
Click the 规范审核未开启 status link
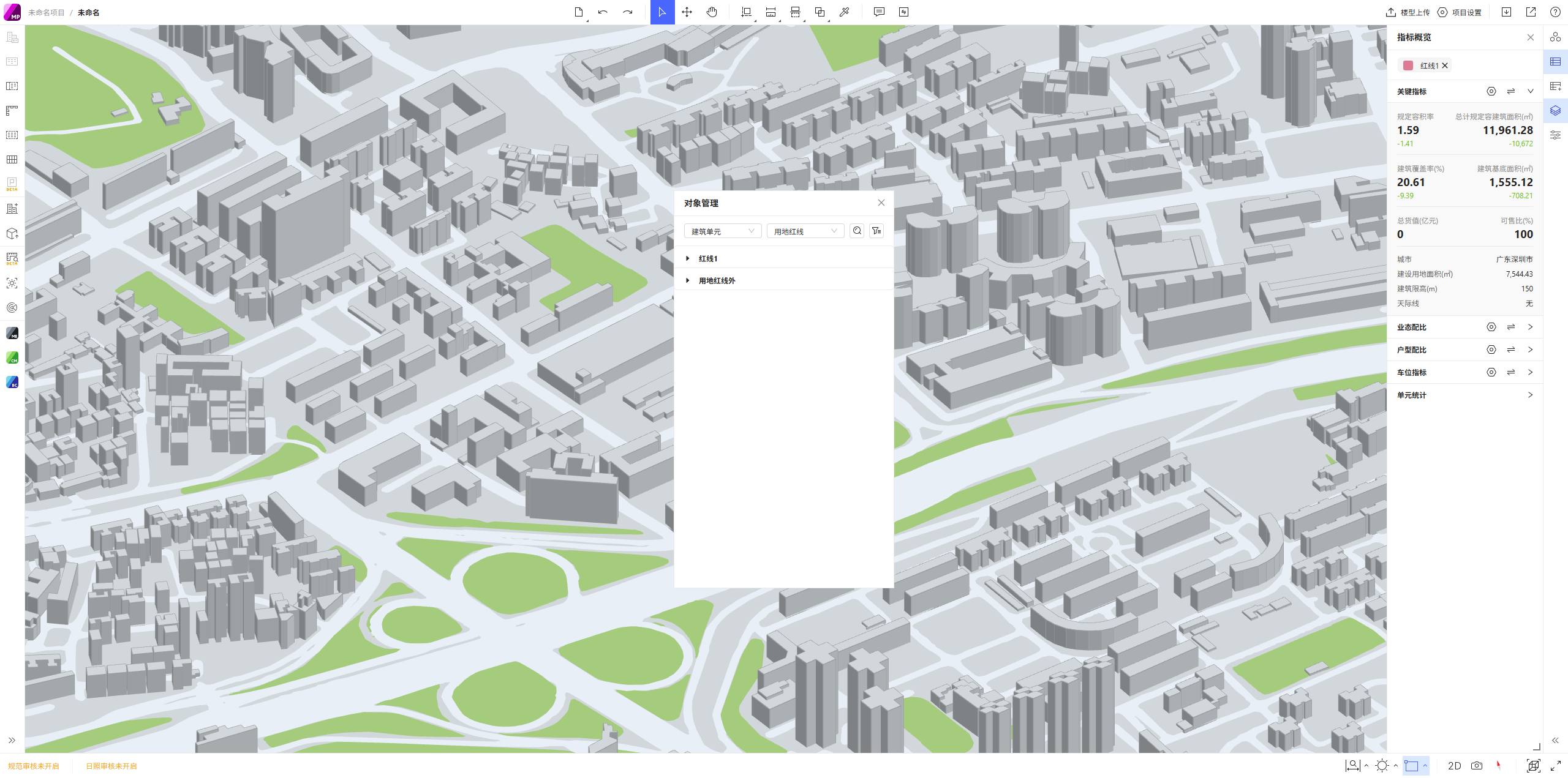(x=34, y=766)
